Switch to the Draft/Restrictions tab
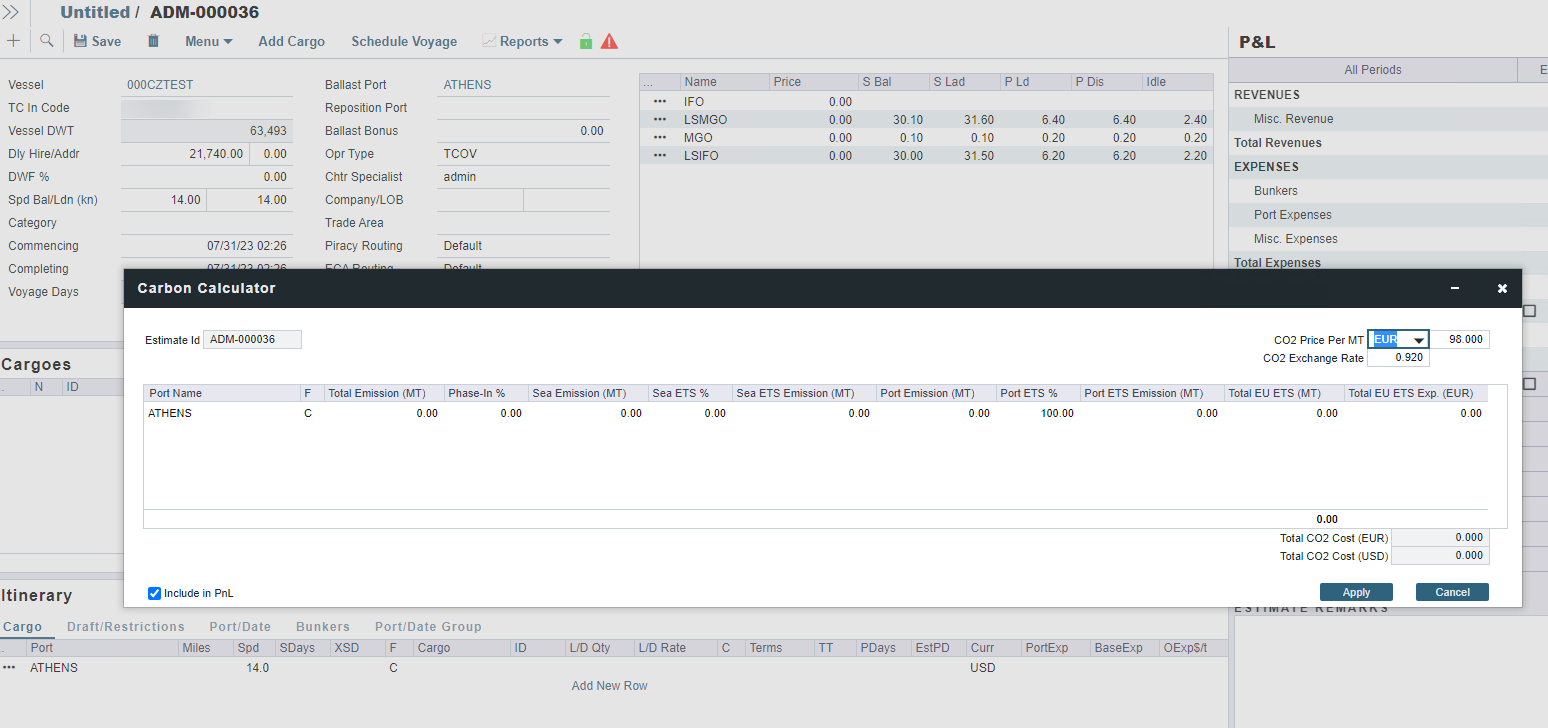1548x728 pixels. pos(126,627)
